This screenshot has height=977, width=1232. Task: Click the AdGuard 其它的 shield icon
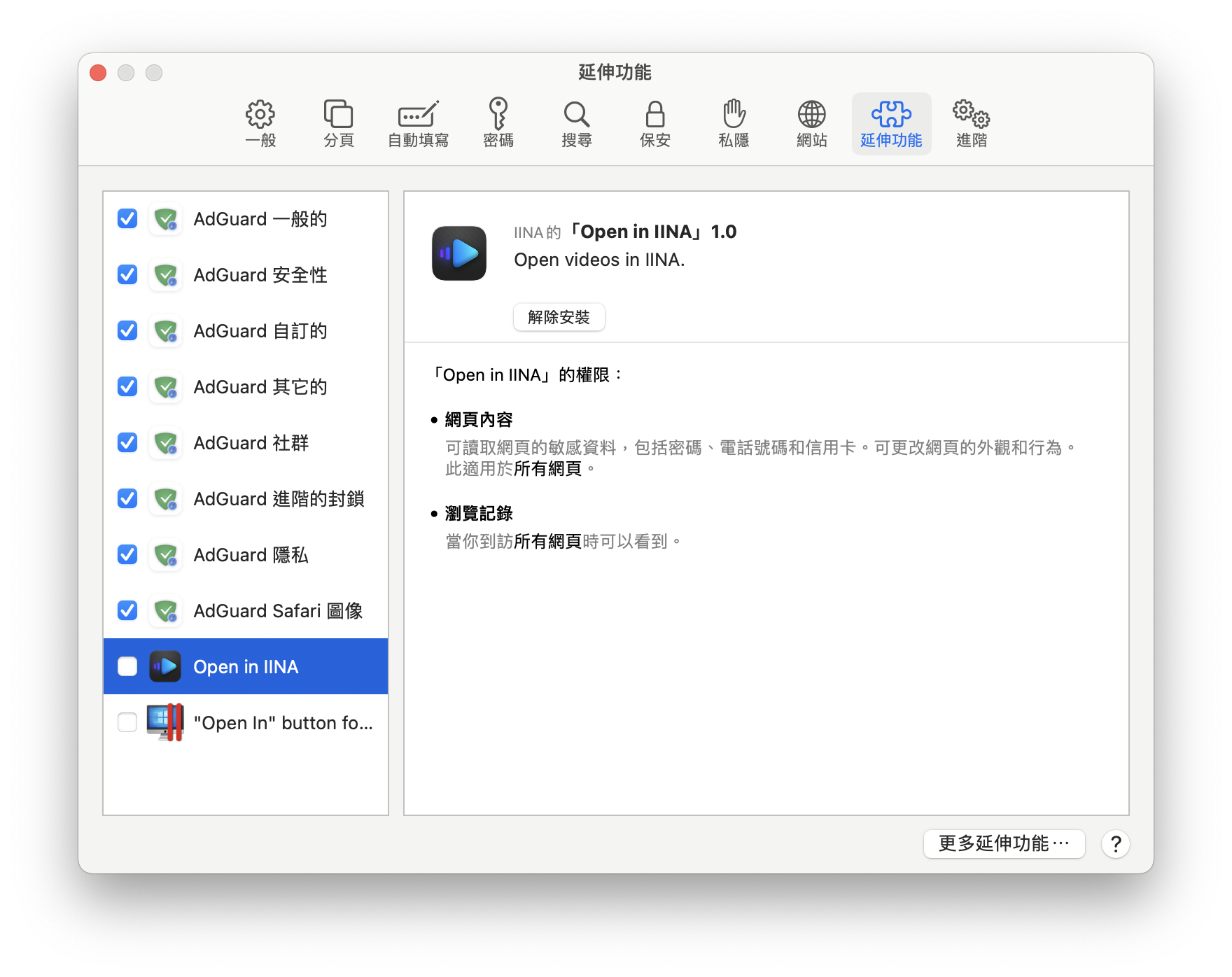coord(166,387)
